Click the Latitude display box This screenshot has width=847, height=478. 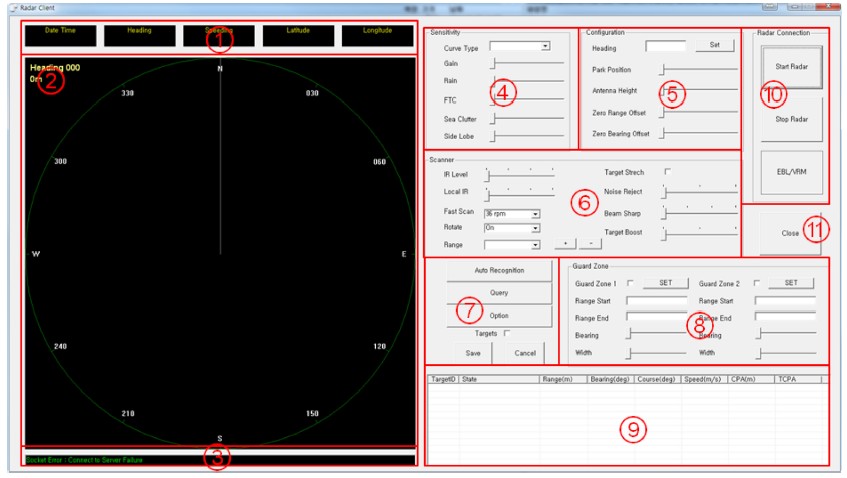[298, 36]
